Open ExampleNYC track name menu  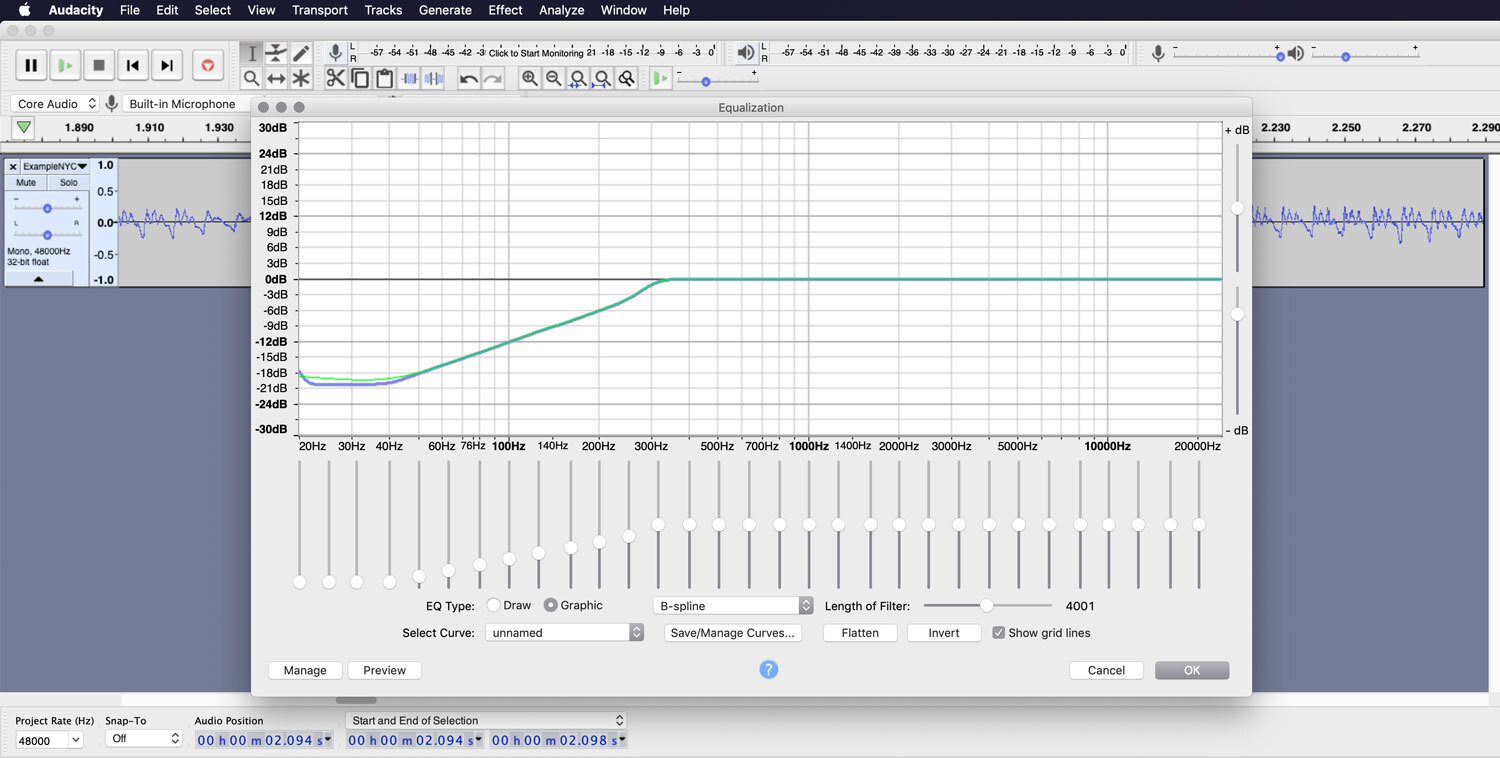54,166
